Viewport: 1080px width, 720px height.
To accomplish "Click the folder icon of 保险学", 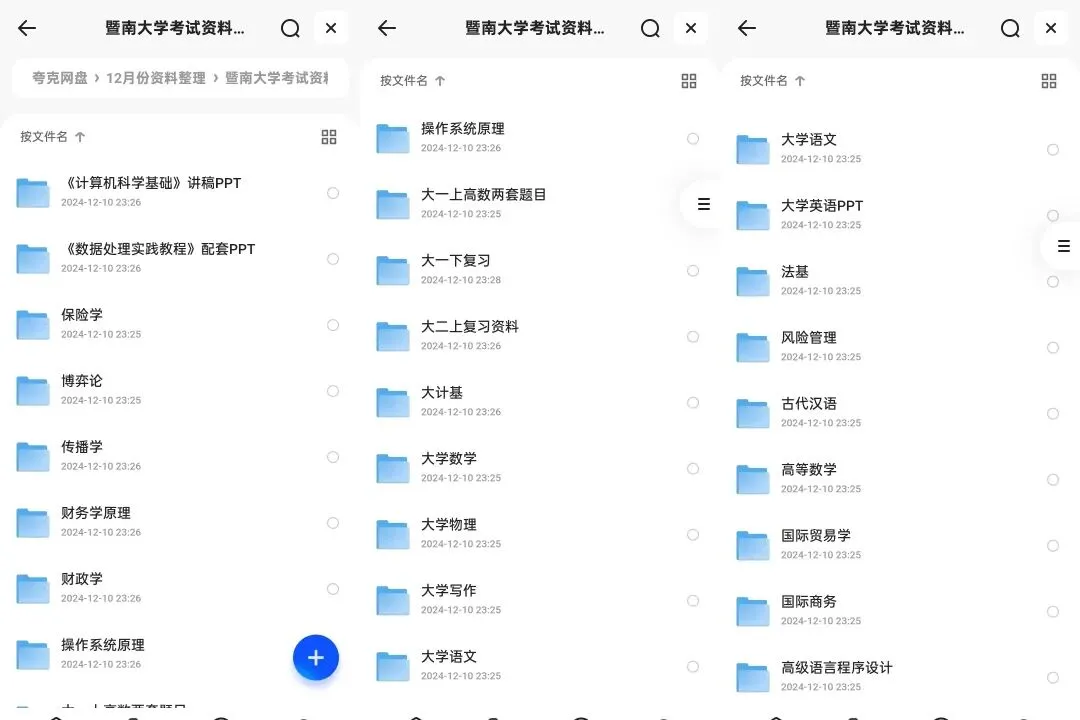I will (32, 325).
